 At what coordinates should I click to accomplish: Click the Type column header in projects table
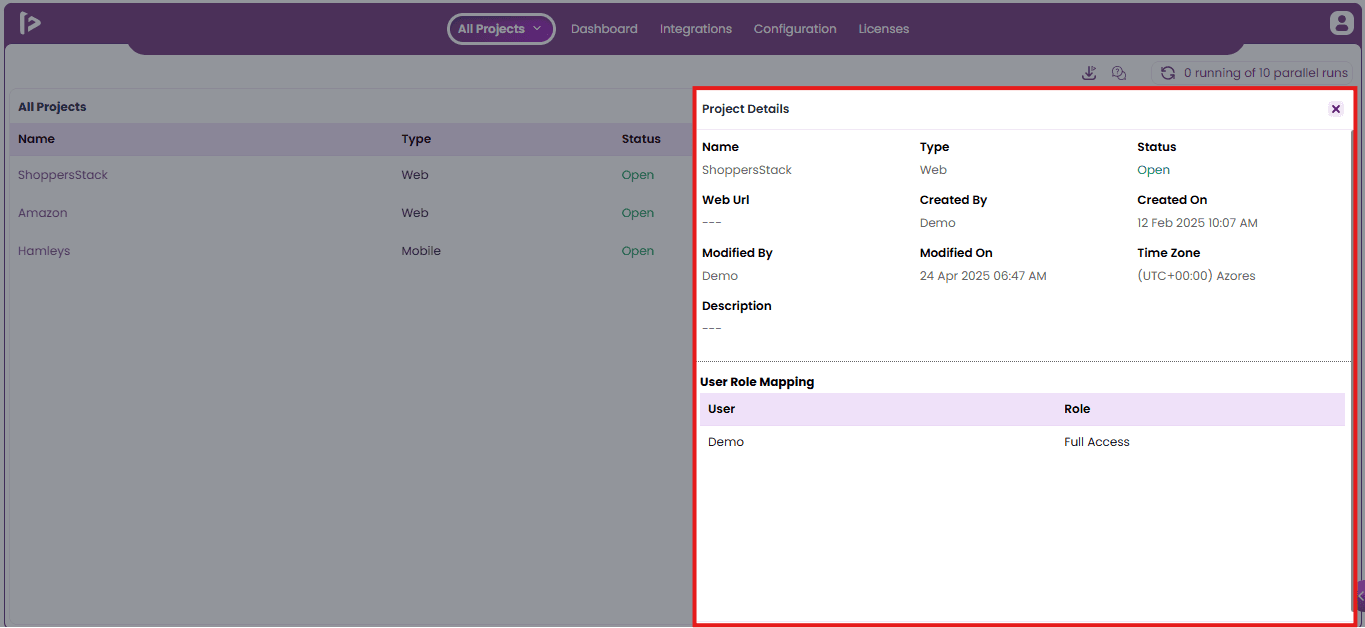(x=416, y=139)
